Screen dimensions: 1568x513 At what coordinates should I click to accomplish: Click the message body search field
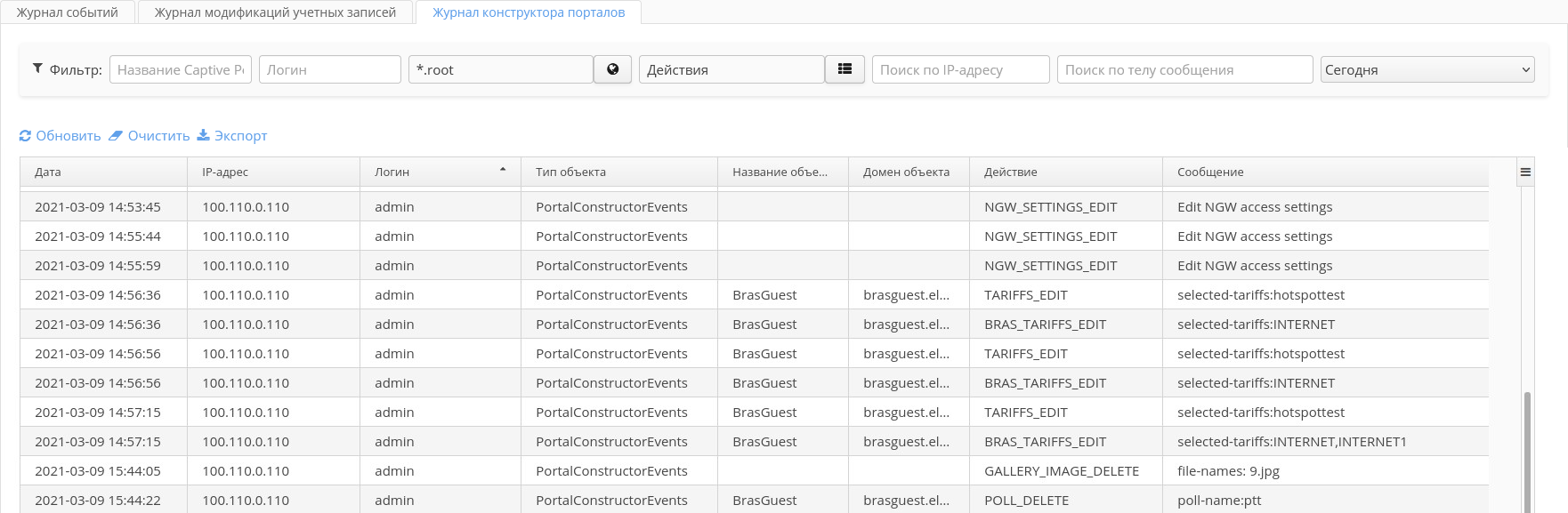click(x=1184, y=69)
